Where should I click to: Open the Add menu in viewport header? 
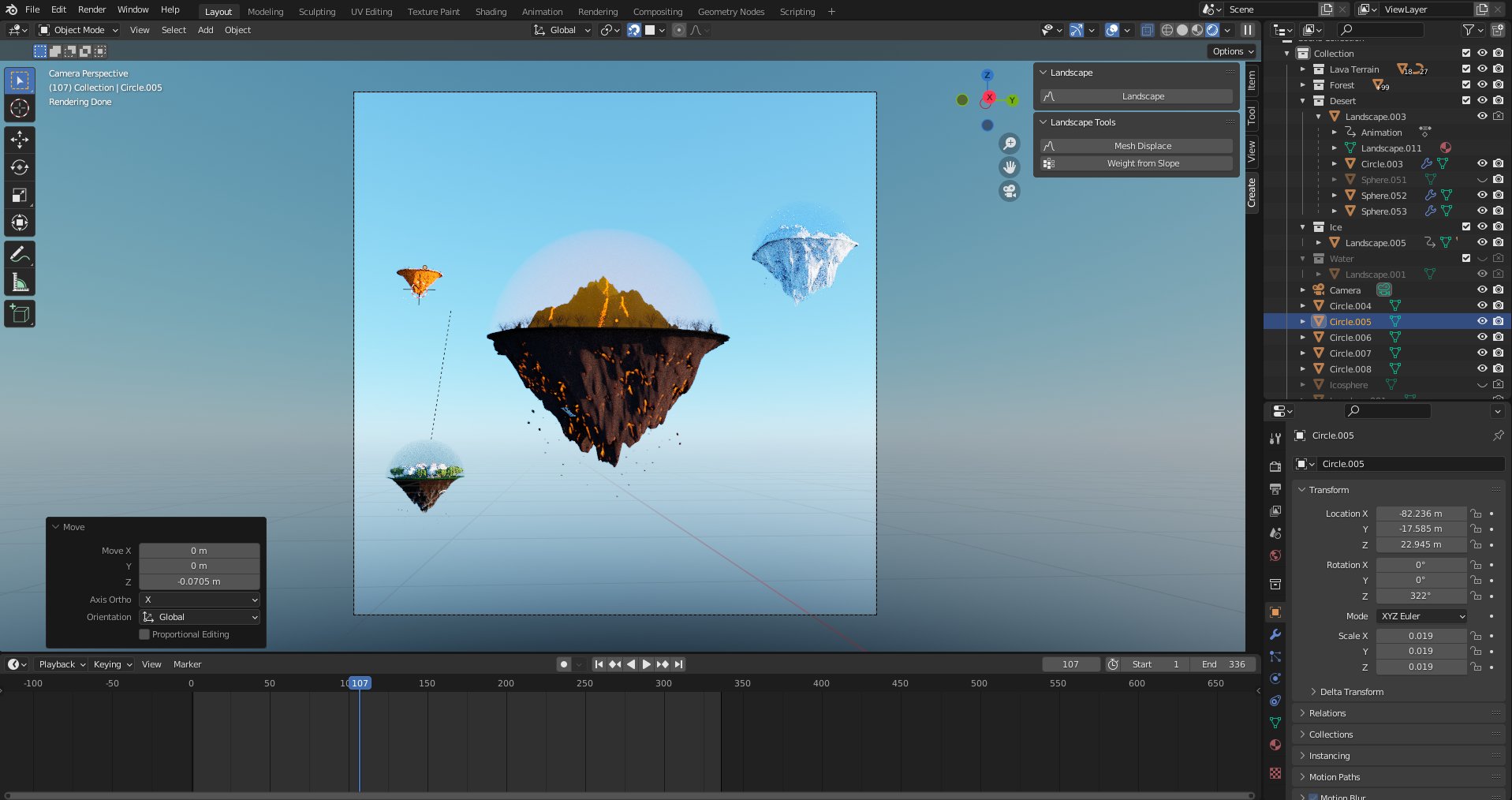[x=205, y=30]
